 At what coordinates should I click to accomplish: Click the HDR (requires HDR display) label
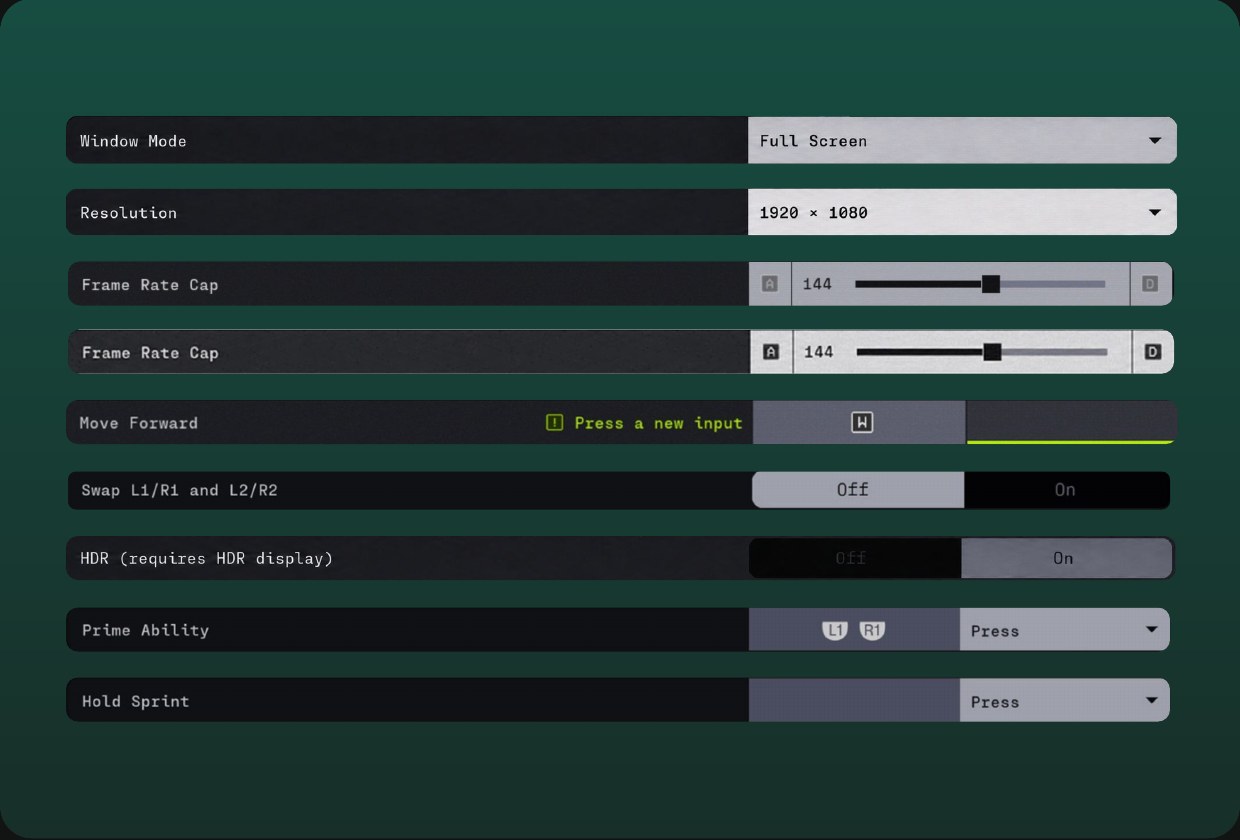coord(206,558)
